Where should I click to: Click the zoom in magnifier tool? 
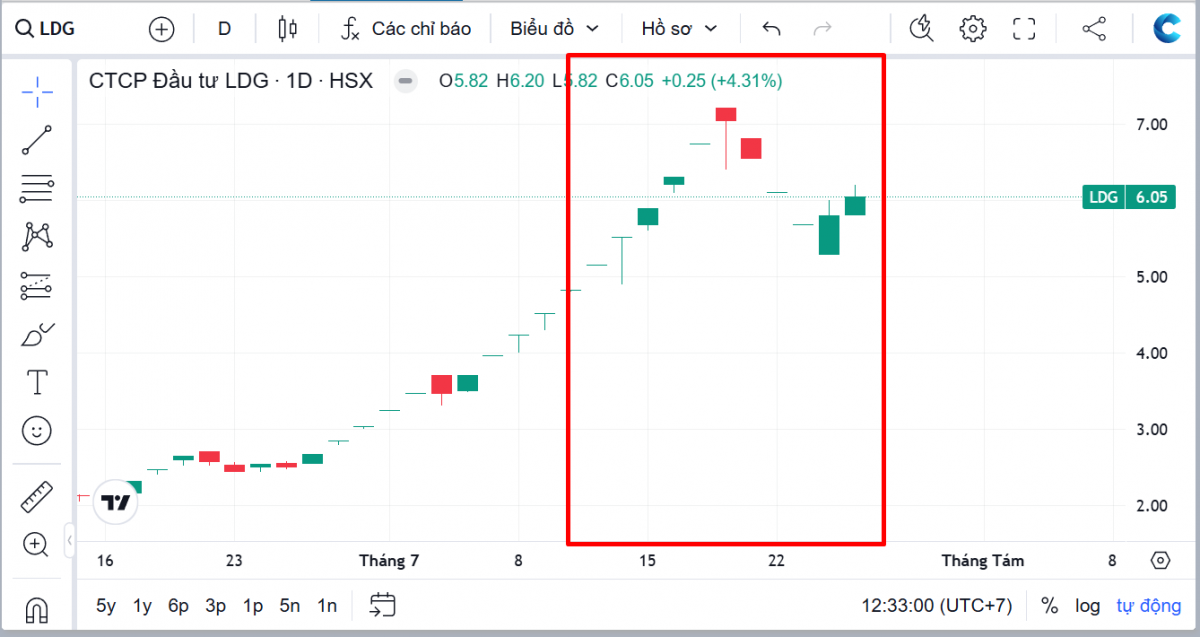pos(37,544)
